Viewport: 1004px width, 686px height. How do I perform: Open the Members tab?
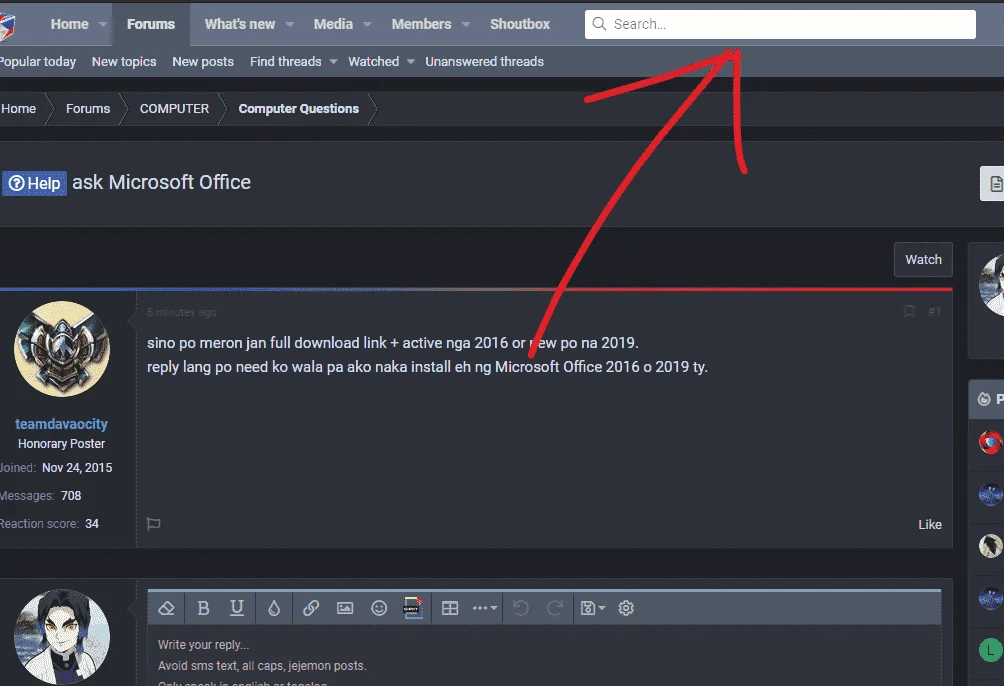click(421, 24)
